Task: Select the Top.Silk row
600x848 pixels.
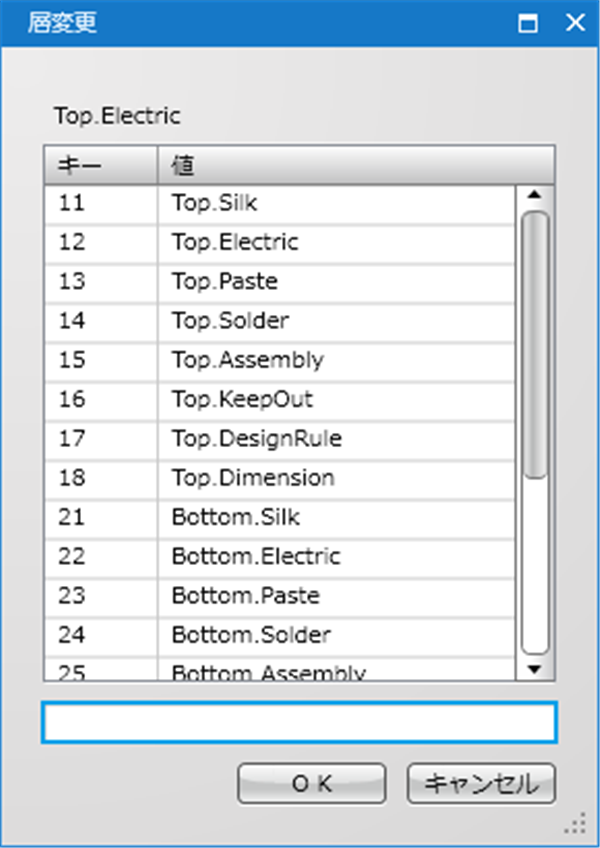Action: [x=279, y=204]
